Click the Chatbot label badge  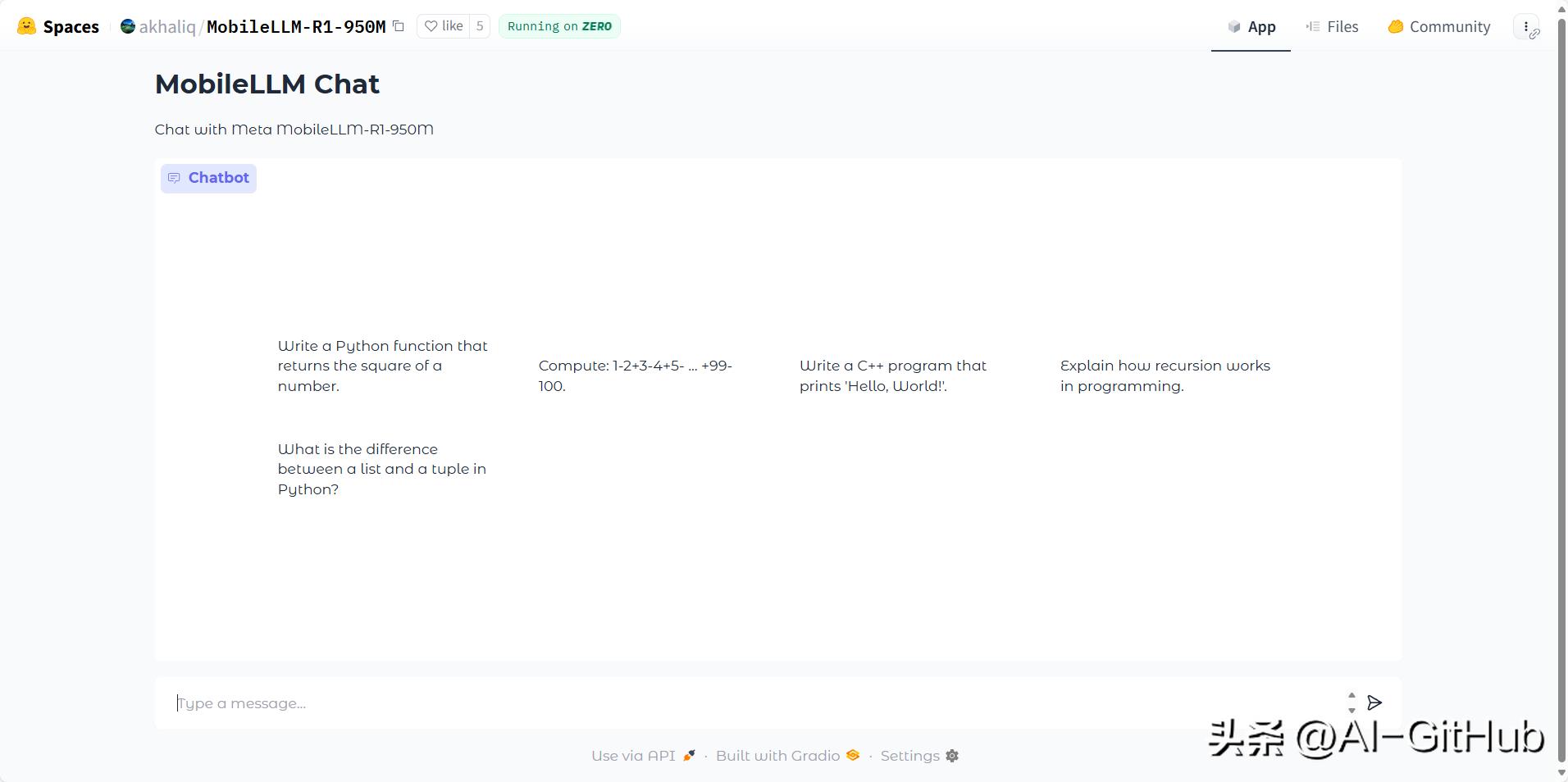click(x=208, y=178)
